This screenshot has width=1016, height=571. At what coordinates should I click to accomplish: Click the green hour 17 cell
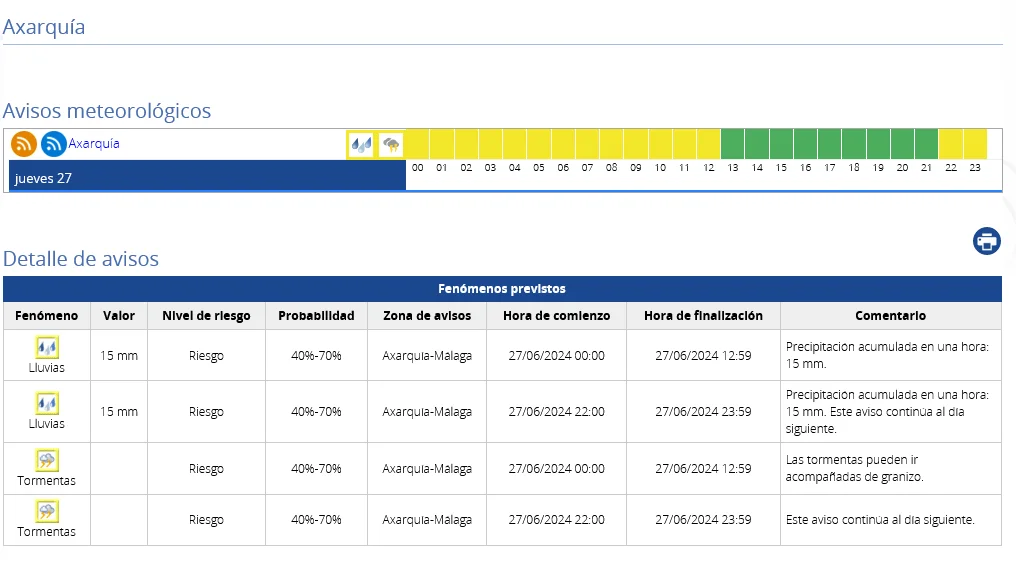pos(829,144)
